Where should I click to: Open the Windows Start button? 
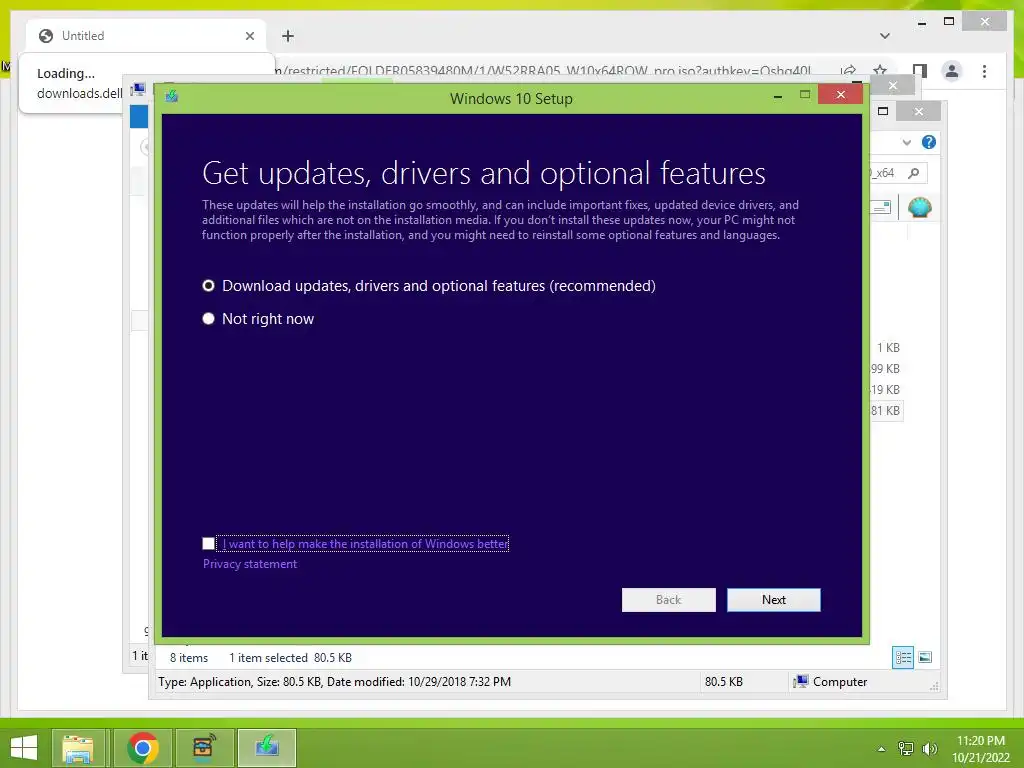(24, 748)
